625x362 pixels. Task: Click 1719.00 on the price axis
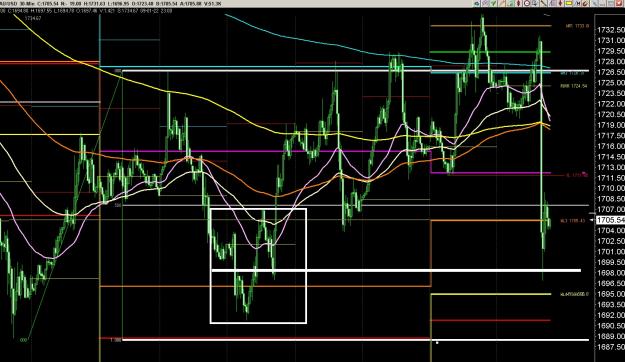tap(611, 125)
